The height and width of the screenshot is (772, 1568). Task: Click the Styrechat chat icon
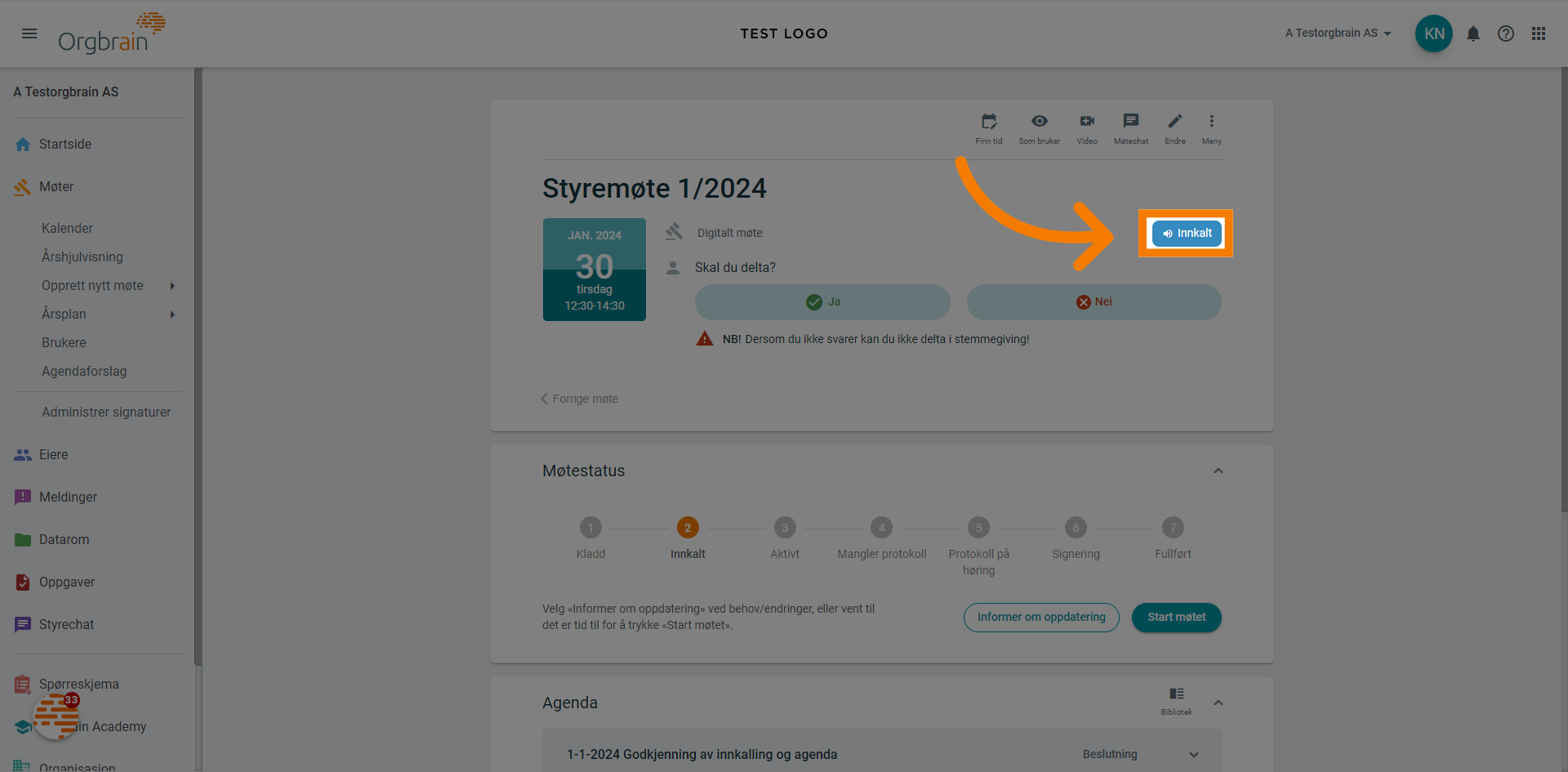pos(23,625)
